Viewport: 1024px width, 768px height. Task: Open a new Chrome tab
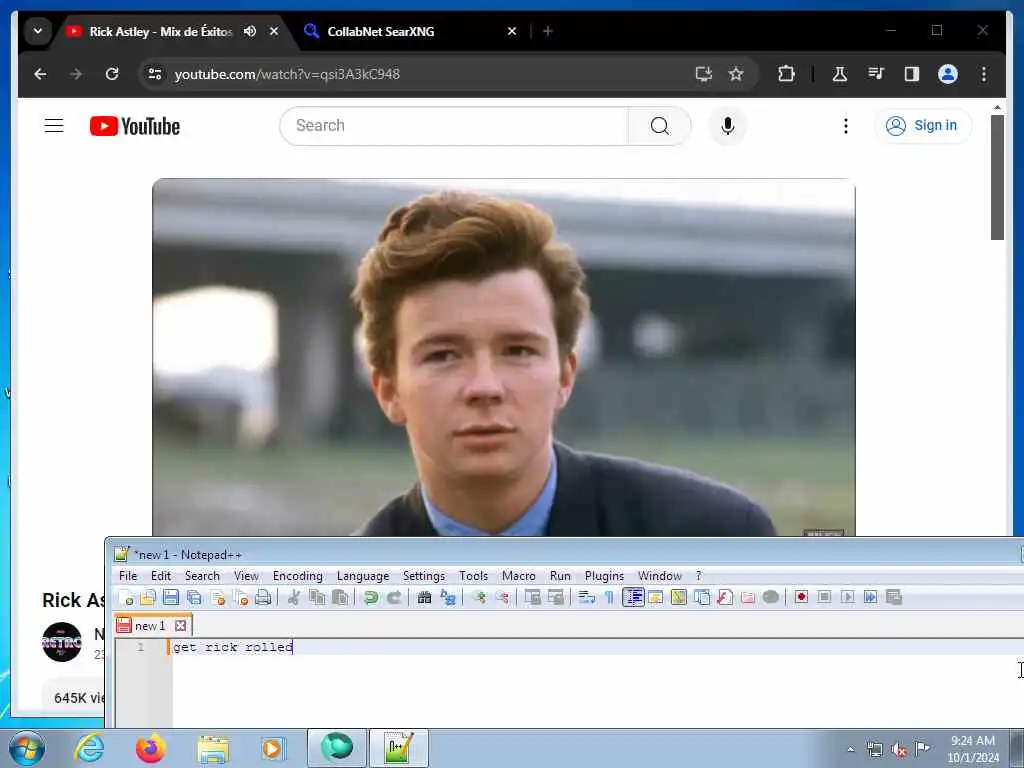tap(548, 31)
